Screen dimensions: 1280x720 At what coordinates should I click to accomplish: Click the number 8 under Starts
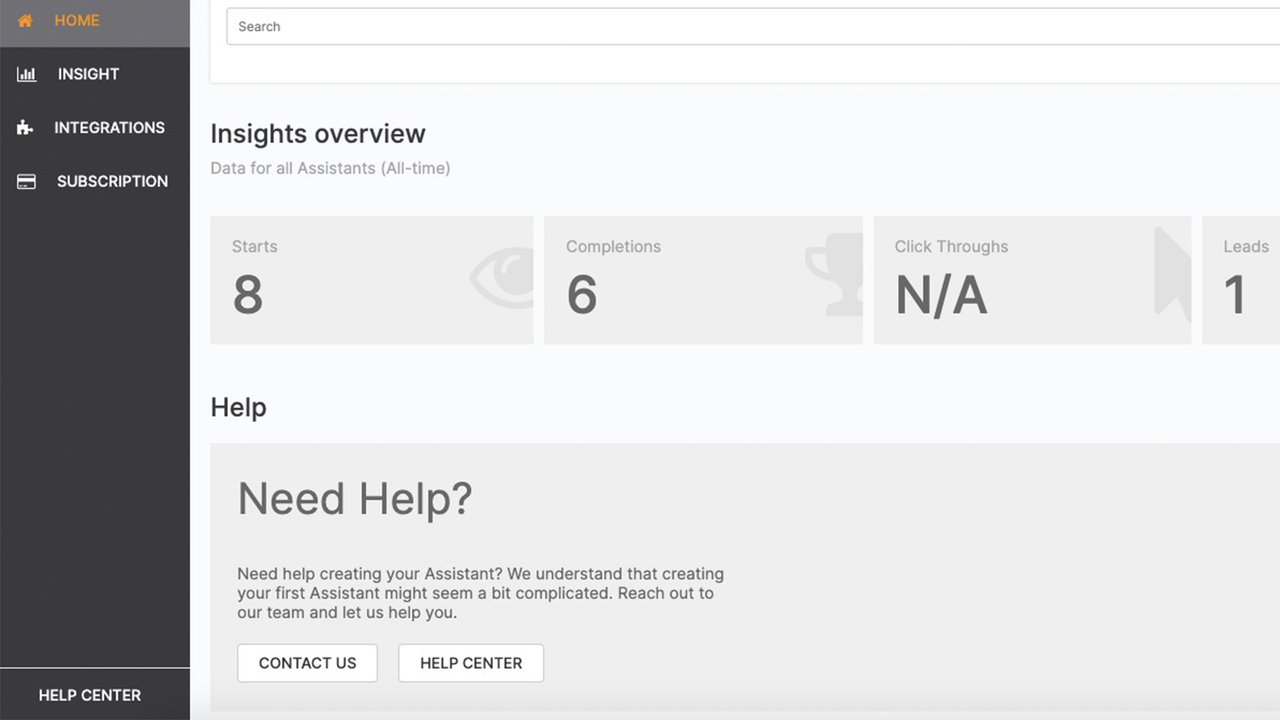pos(248,295)
